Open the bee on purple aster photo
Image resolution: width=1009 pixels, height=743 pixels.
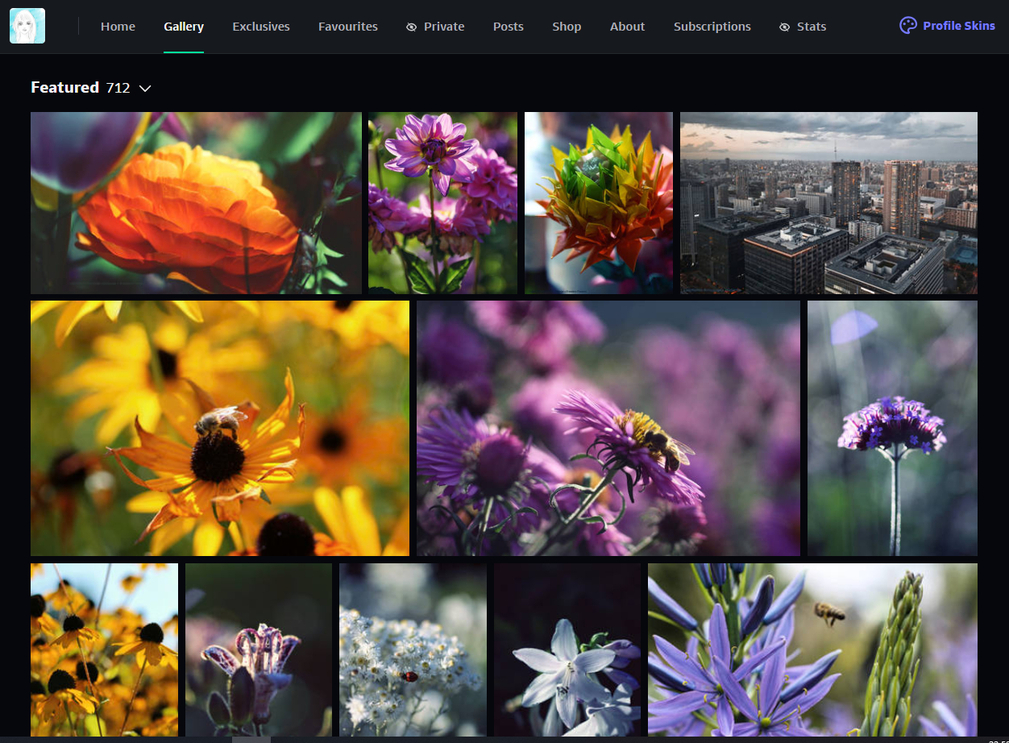coord(608,428)
